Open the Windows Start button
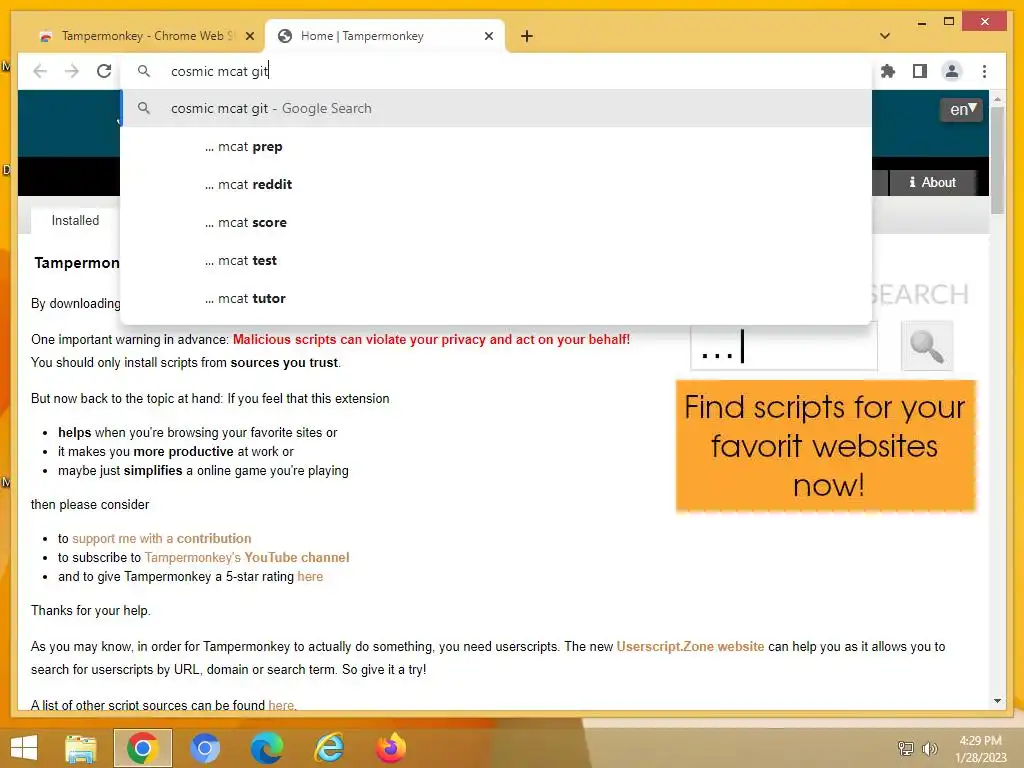The width and height of the screenshot is (1024, 768). pyautogui.click(x=24, y=748)
